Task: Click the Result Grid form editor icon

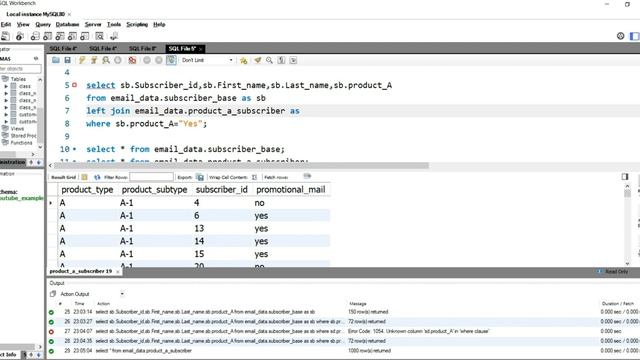Action: [84, 177]
